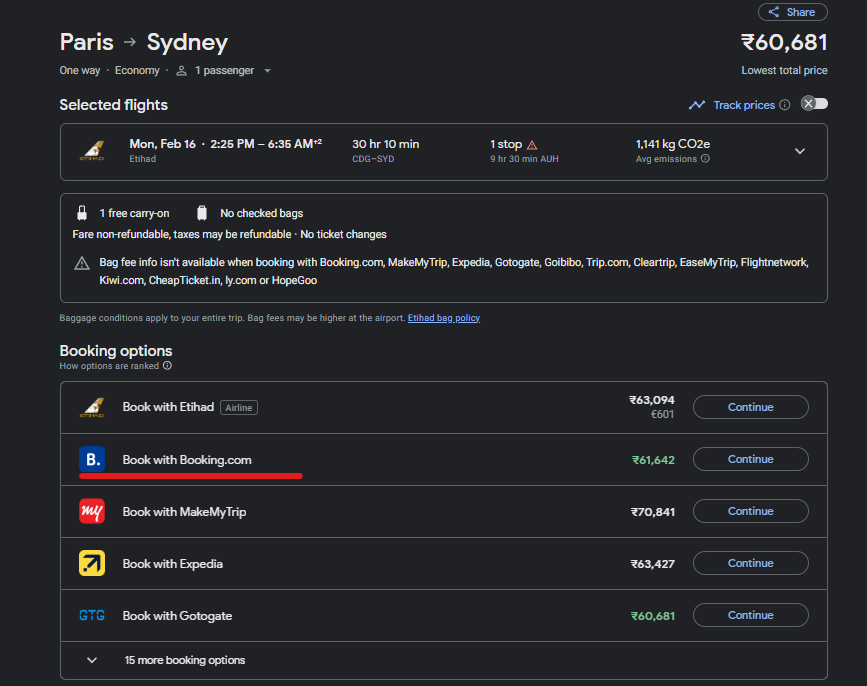This screenshot has height=686, width=867.
Task: Toggle the Track prices switch
Action: pyautogui.click(x=814, y=104)
